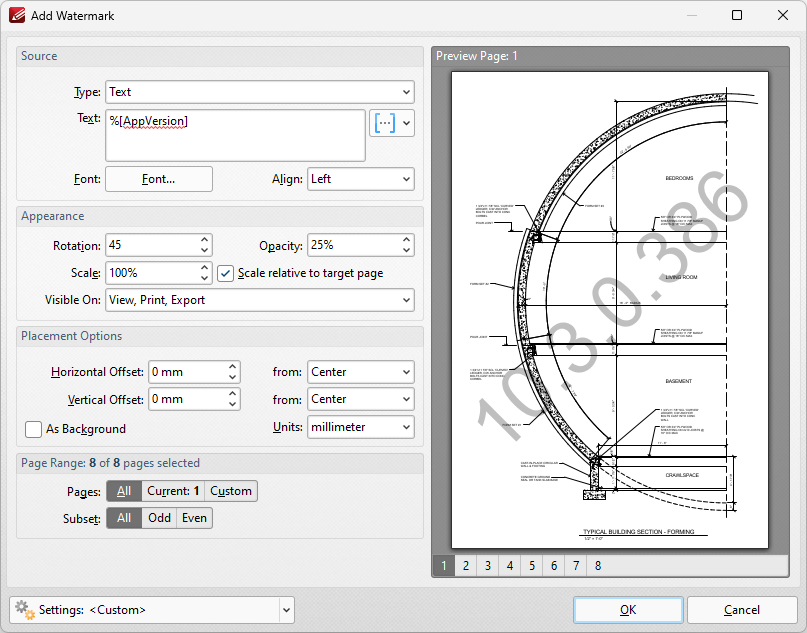Click the insert macro brackets icon
807x633 pixels.
(384, 123)
